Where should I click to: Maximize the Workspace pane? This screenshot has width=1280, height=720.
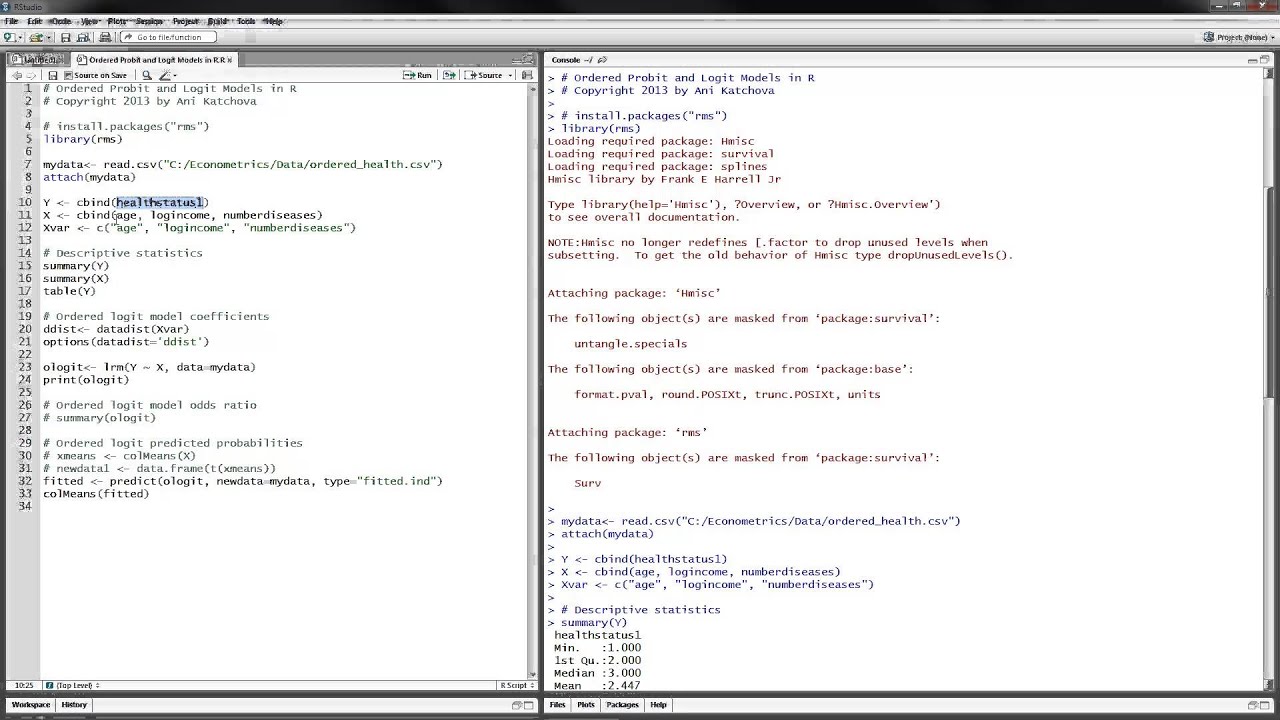530,705
